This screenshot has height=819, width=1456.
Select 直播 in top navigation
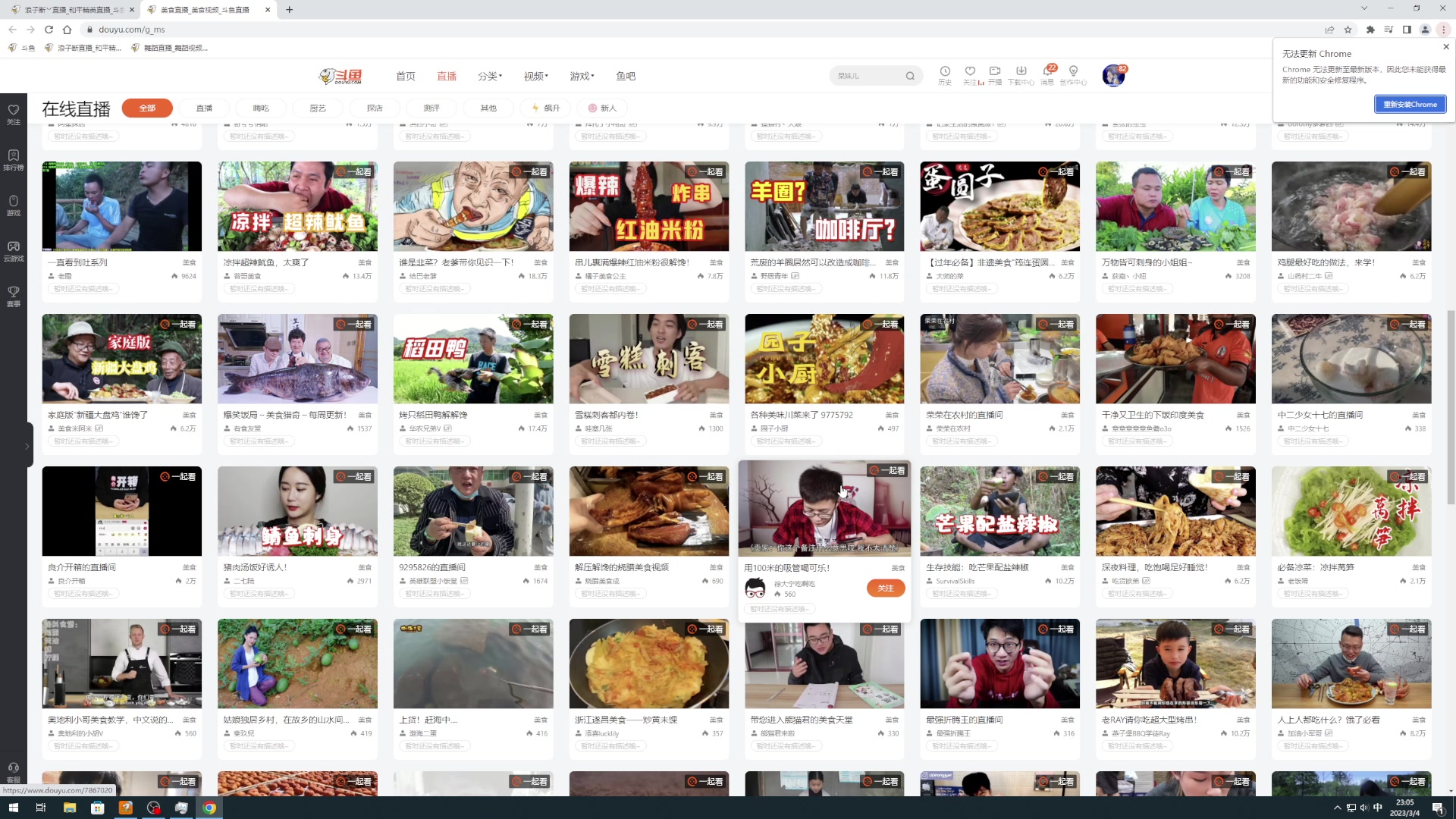point(447,76)
